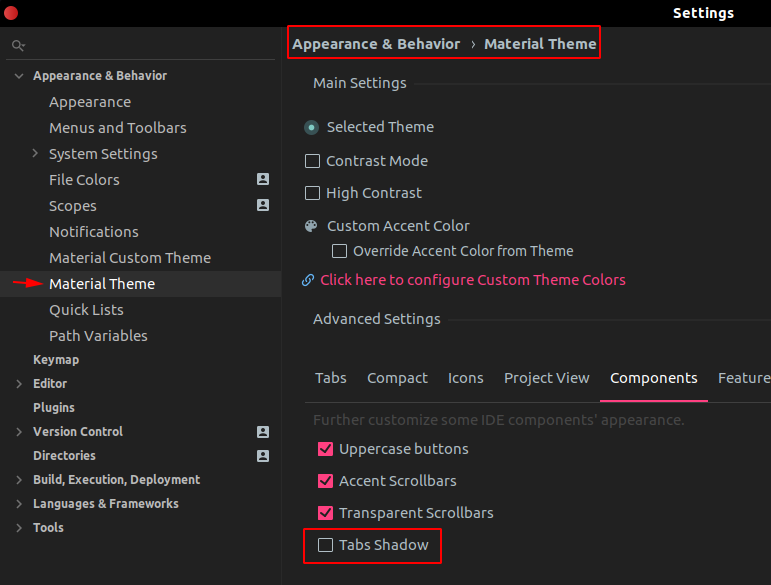Expand System Settings tree node
Image resolution: width=771 pixels, height=585 pixels.
pyautogui.click(x=35, y=153)
